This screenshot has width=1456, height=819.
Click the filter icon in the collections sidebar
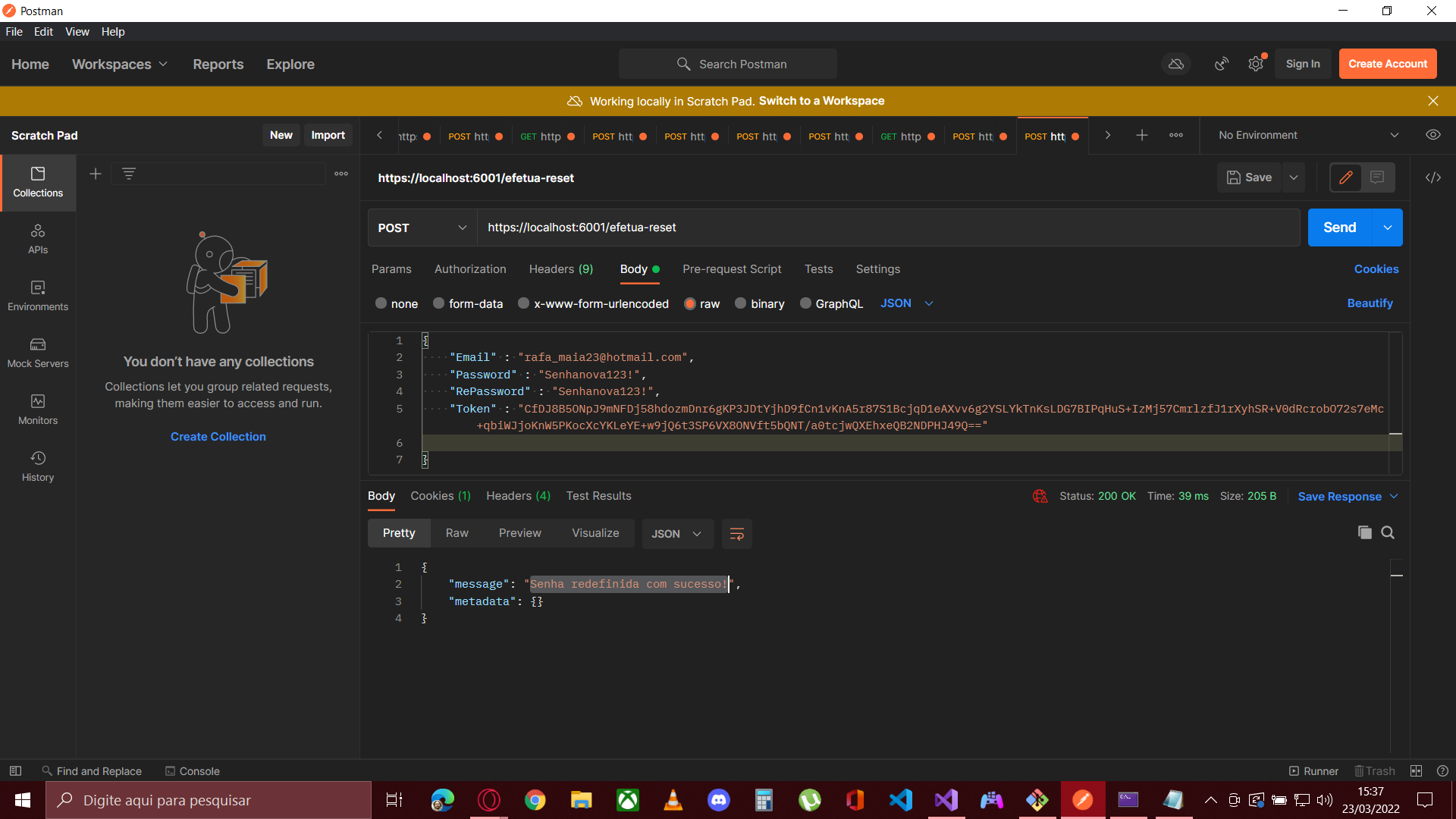pyautogui.click(x=129, y=174)
